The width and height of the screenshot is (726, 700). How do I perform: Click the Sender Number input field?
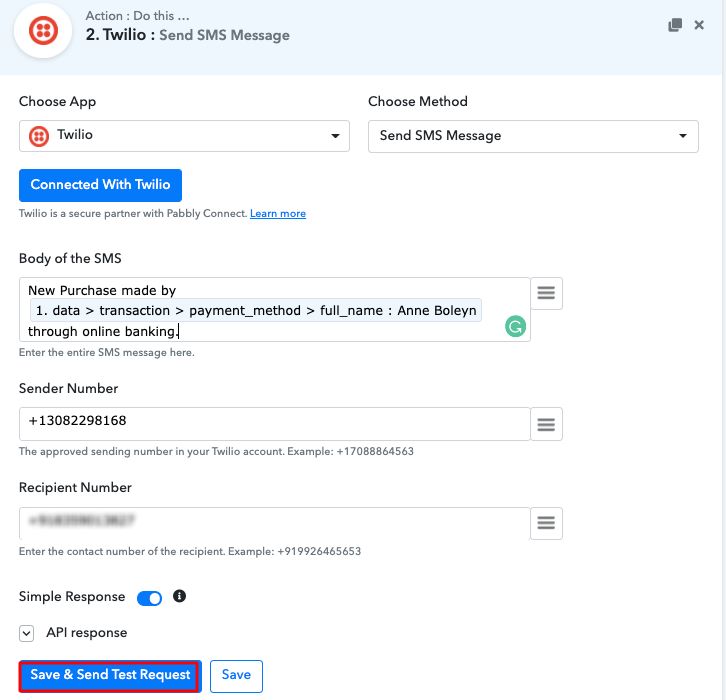point(274,424)
